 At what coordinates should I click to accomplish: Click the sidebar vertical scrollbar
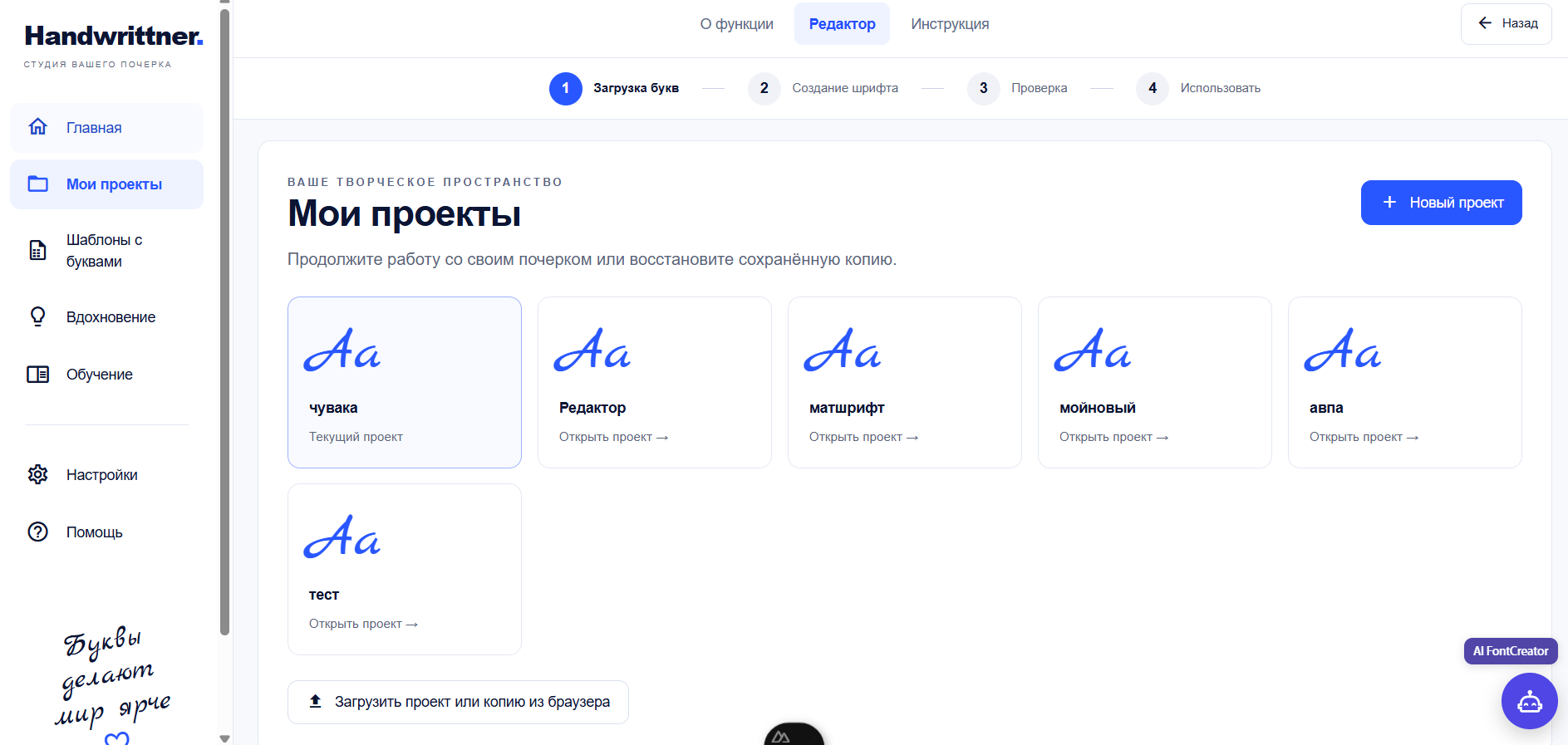tap(224, 321)
